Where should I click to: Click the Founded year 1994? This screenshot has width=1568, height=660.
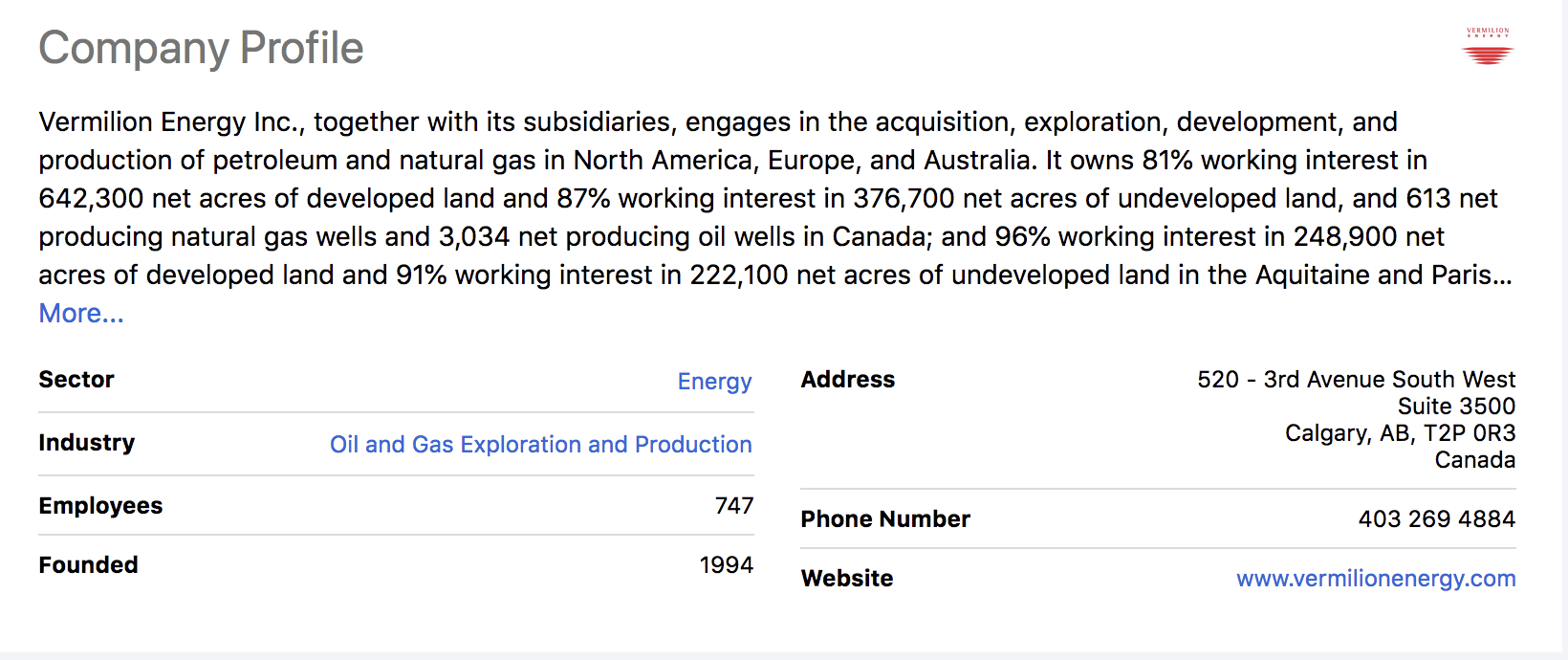point(726,565)
